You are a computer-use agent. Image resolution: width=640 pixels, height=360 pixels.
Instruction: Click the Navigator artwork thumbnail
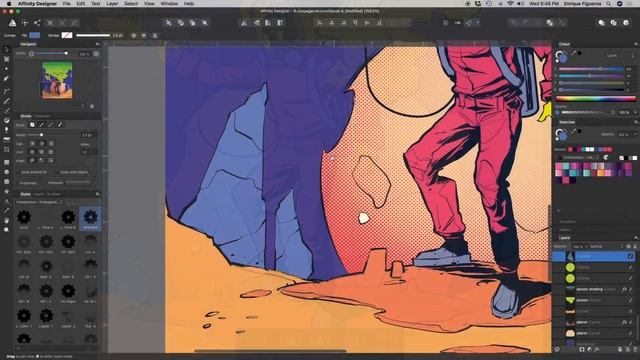(x=57, y=80)
